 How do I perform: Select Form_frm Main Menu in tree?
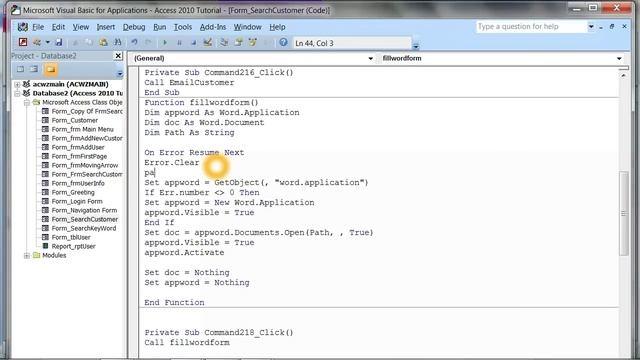(x=82, y=129)
